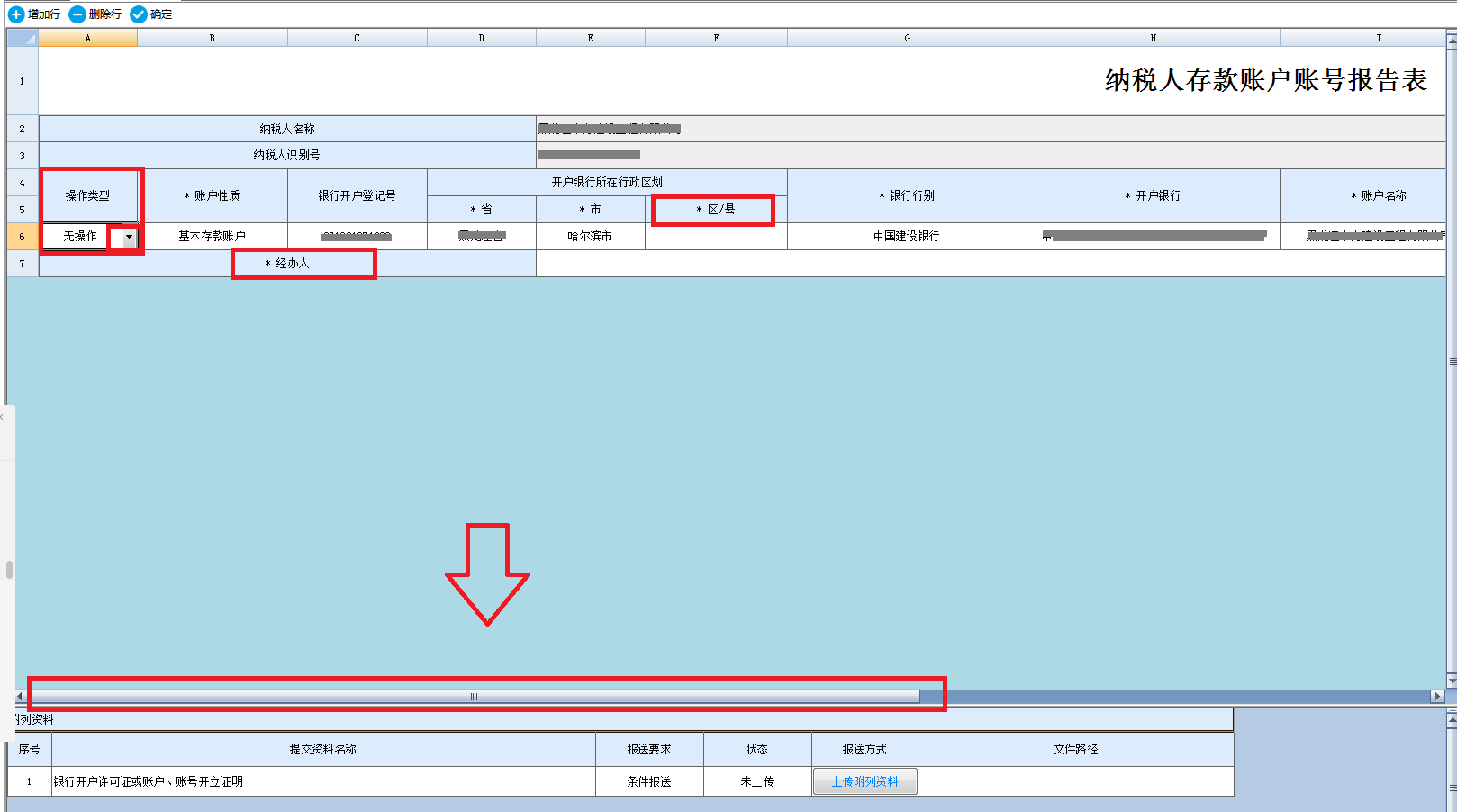Select the 基本存款账户 account type cell
The width and height of the screenshot is (1457, 812).
(212, 237)
